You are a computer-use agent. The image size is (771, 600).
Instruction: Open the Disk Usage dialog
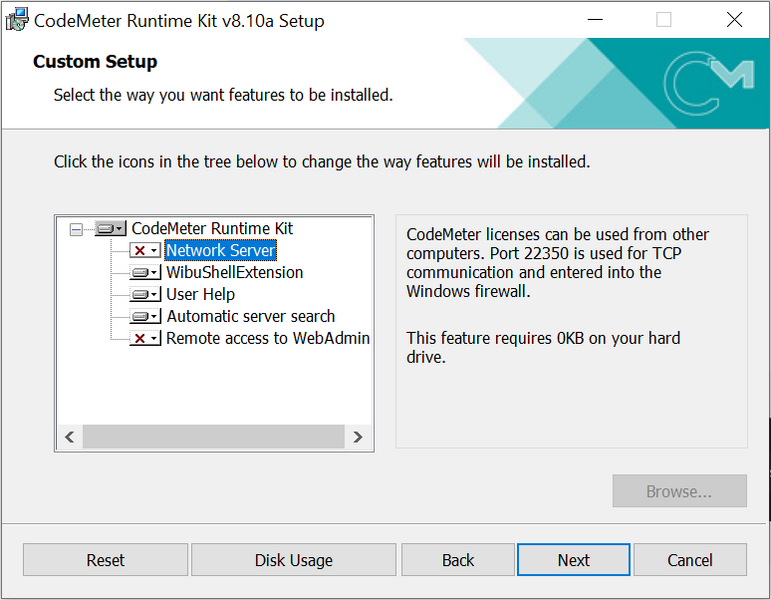[293, 560]
